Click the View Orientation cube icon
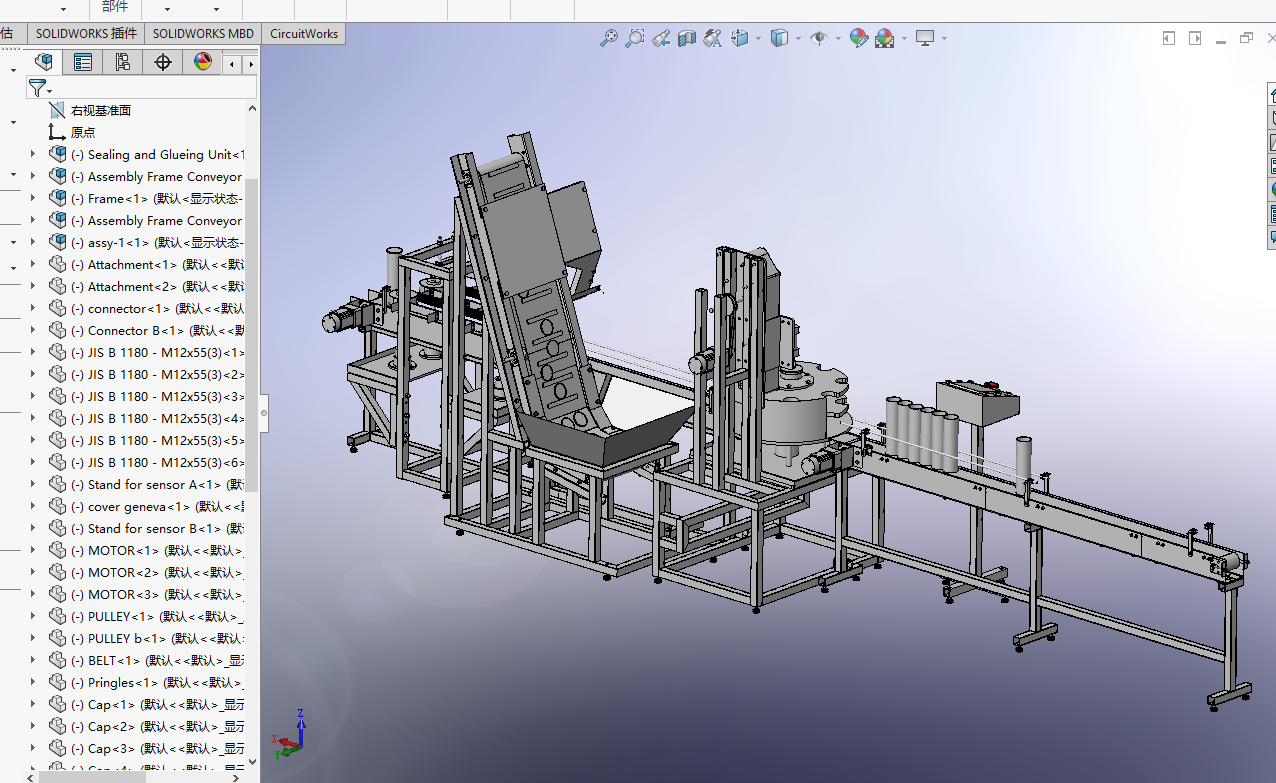 tap(740, 38)
